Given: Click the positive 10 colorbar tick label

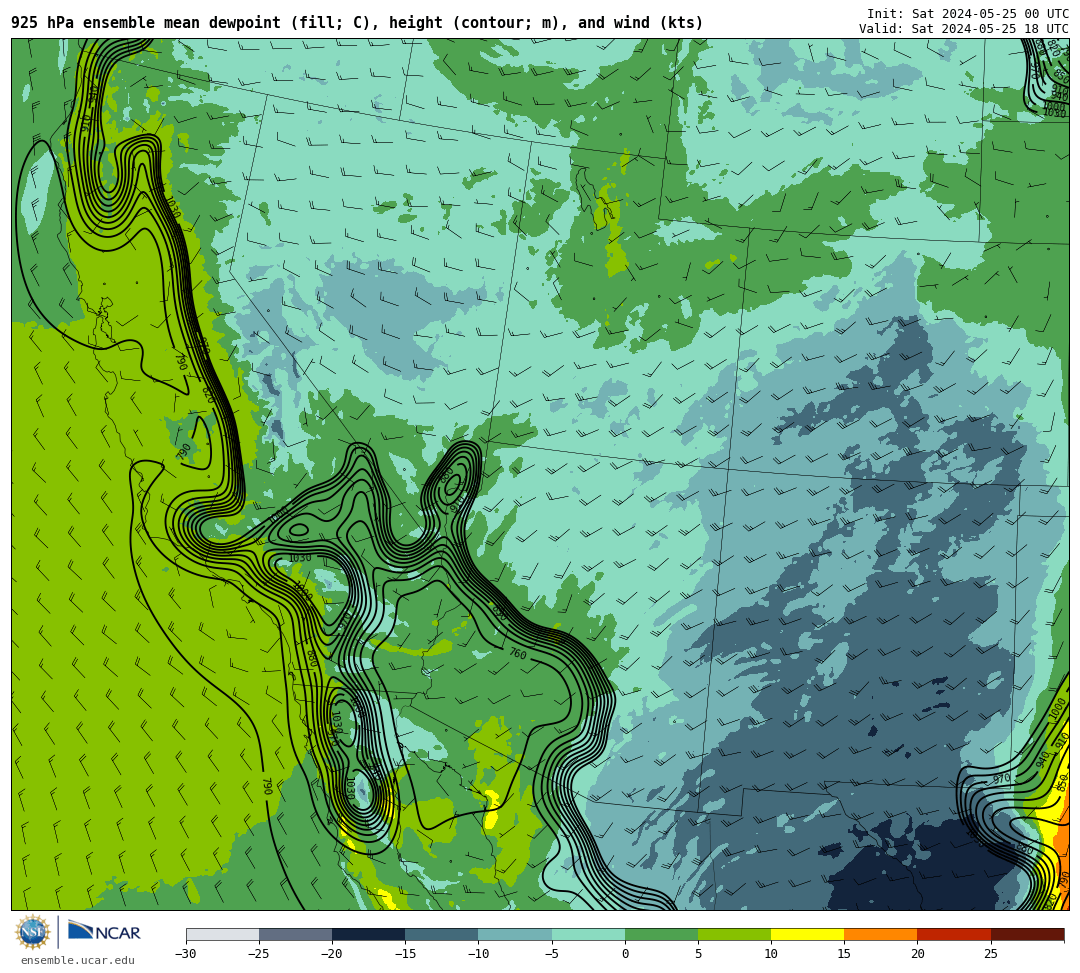Looking at the screenshot, I should [771, 954].
